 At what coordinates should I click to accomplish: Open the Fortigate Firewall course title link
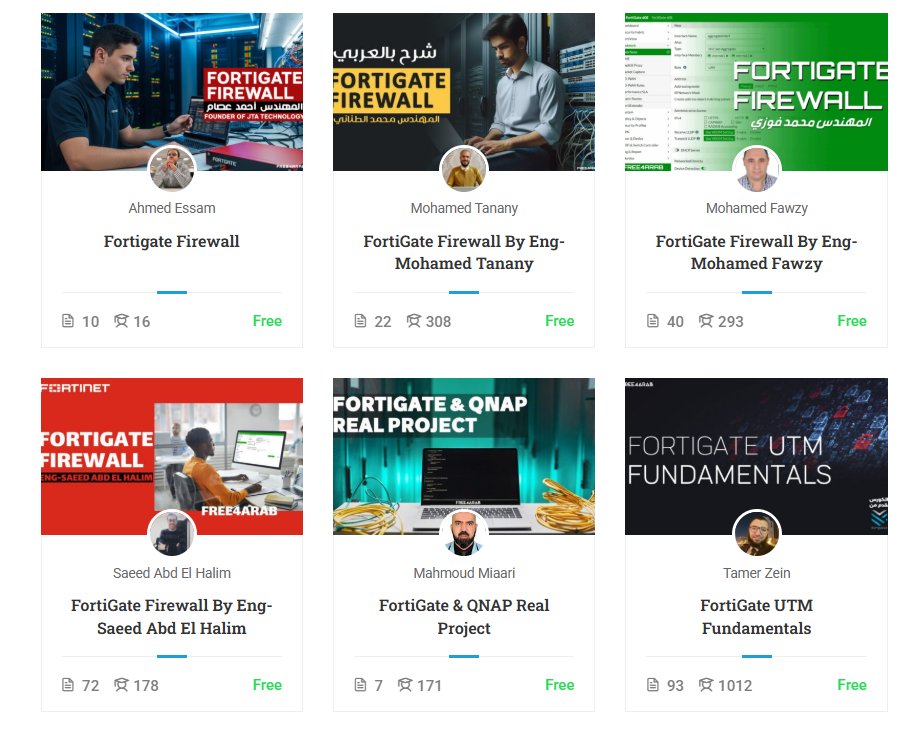[x=172, y=241]
